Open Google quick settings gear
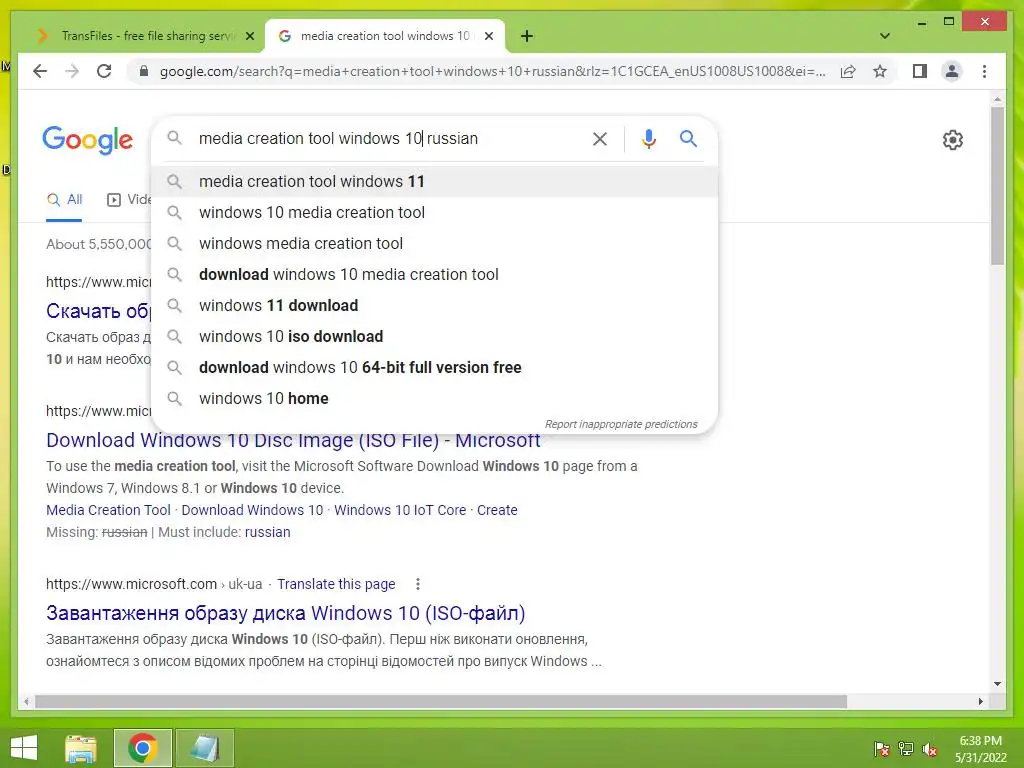The image size is (1024, 768). click(x=952, y=140)
